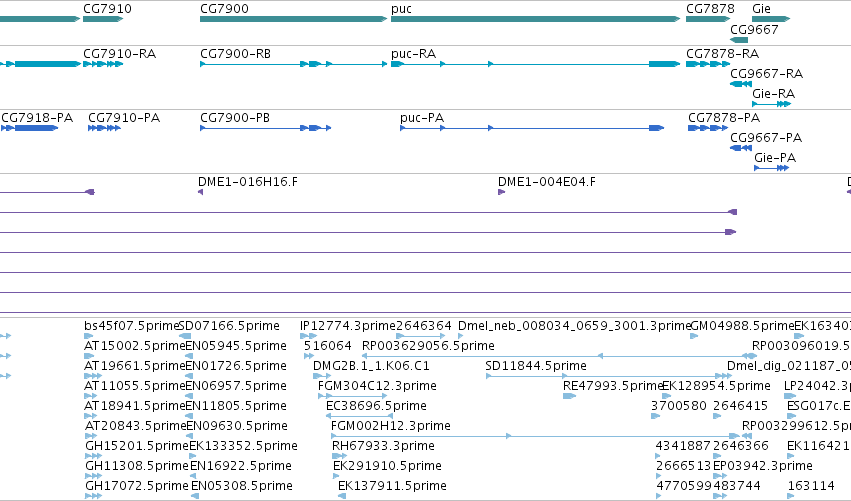Select EST GH11308.5prime
The height and width of the screenshot is (501, 851).
click(x=137, y=466)
